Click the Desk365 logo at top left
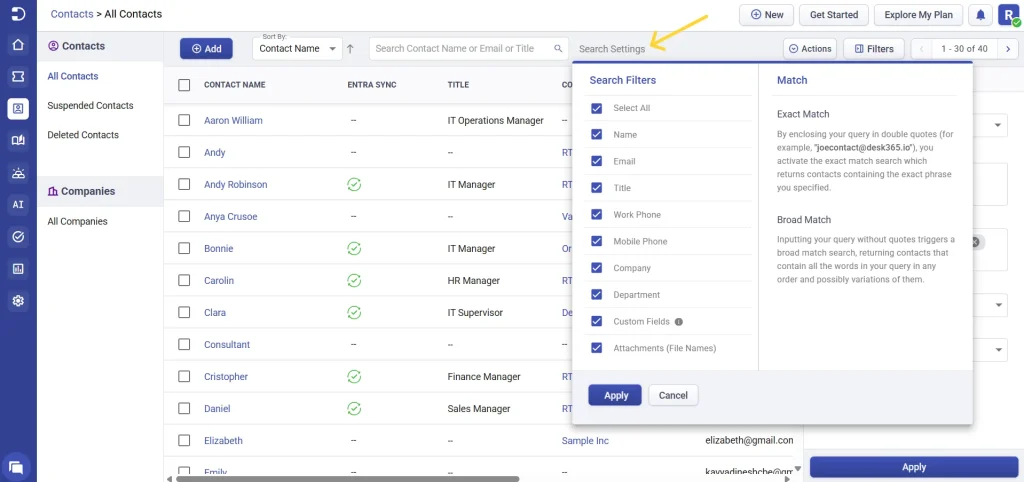Screen dimensions: 1024x482 (x=18, y=14)
